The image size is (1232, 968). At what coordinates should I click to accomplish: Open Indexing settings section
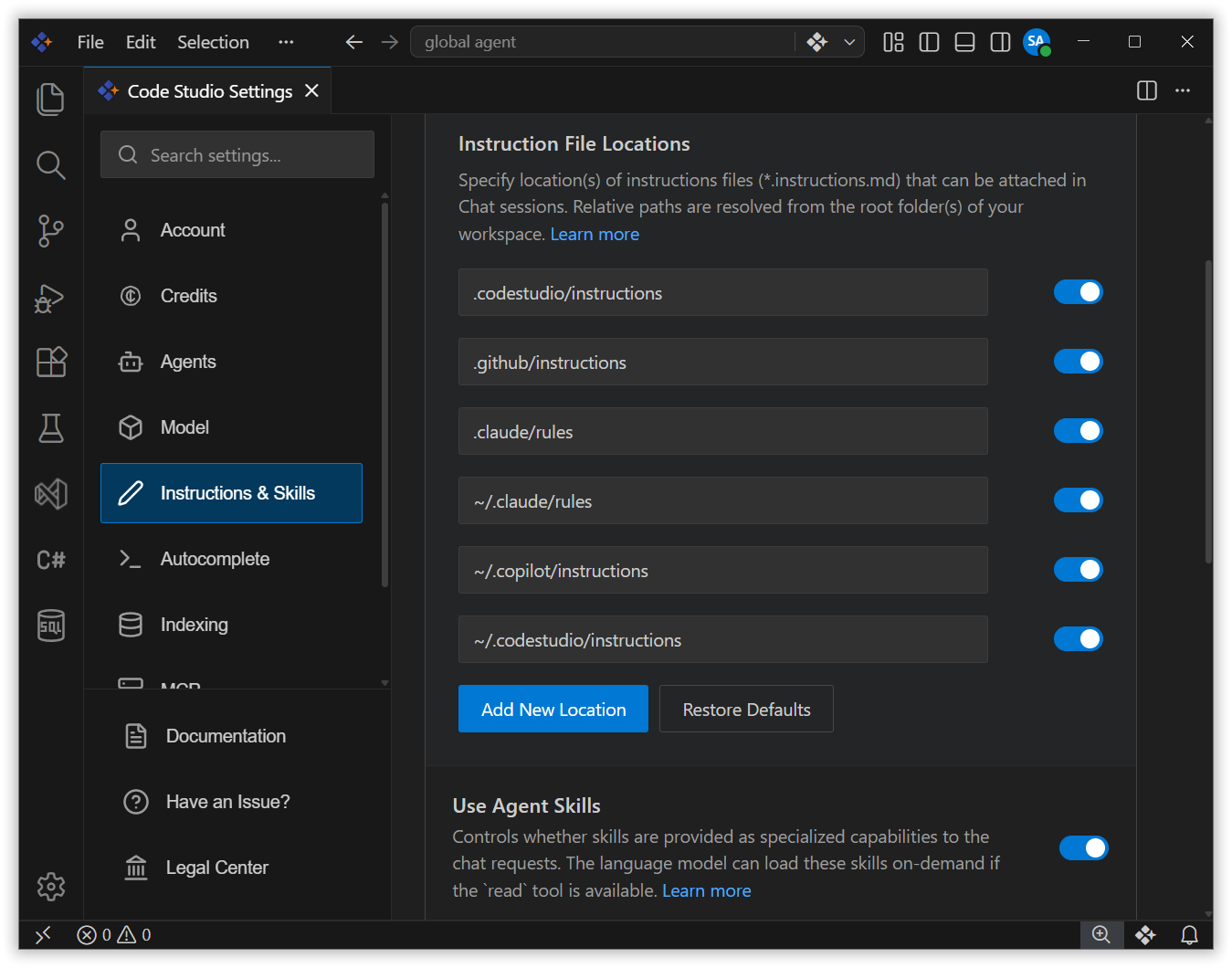(231, 625)
